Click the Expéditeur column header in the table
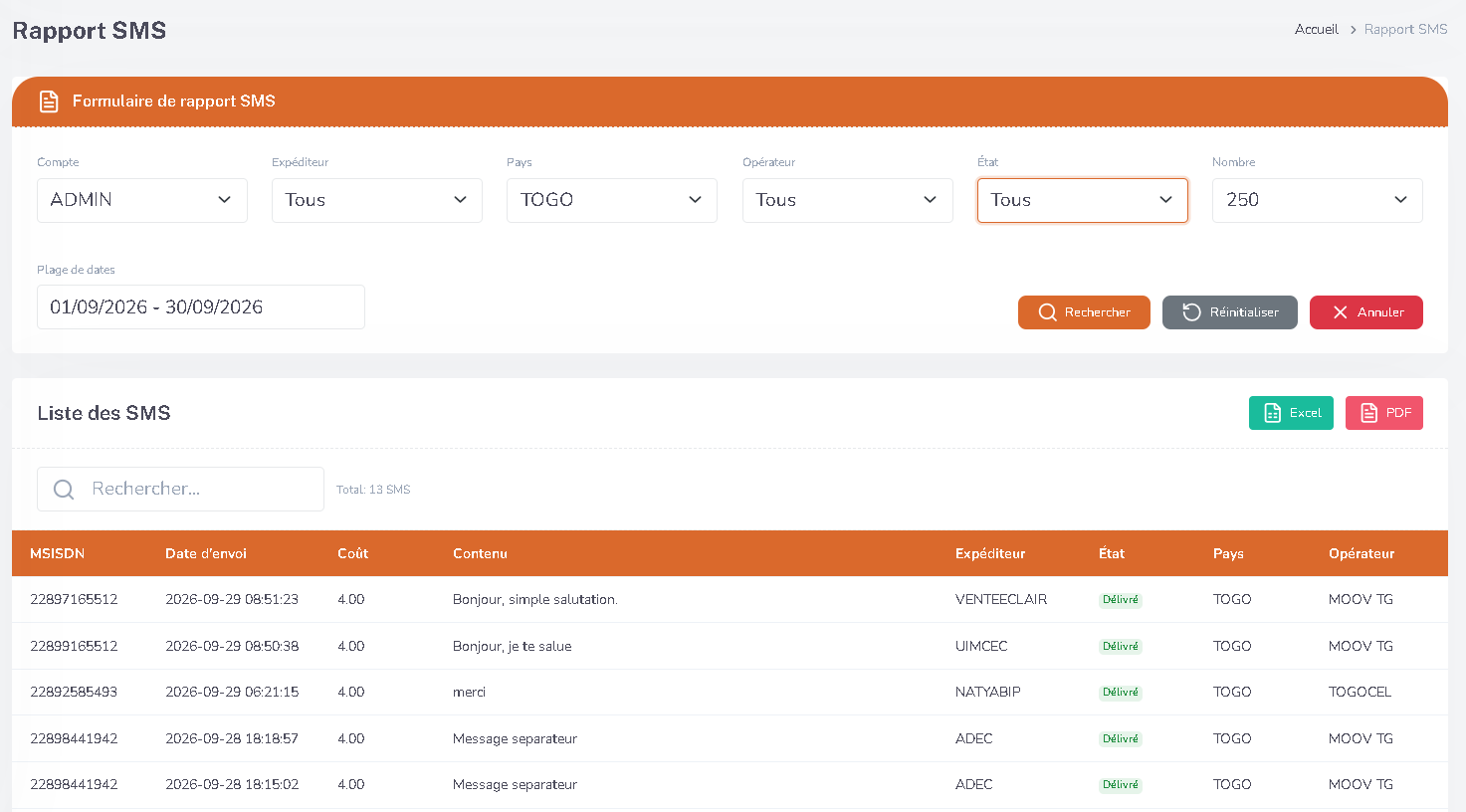The image size is (1466, 812). 990,554
